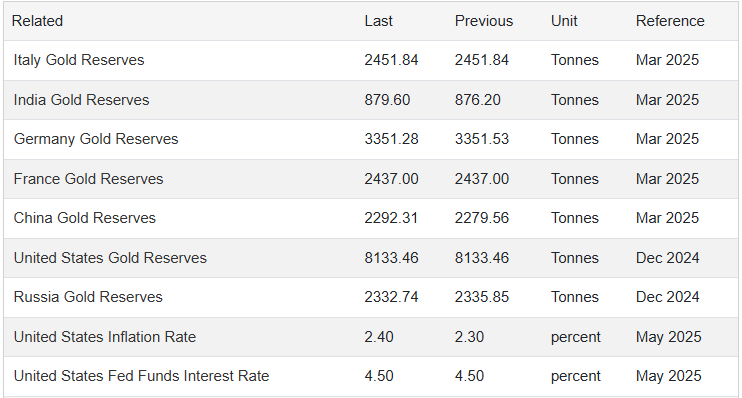Open the France Gold Reserves link

pos(88,179)
